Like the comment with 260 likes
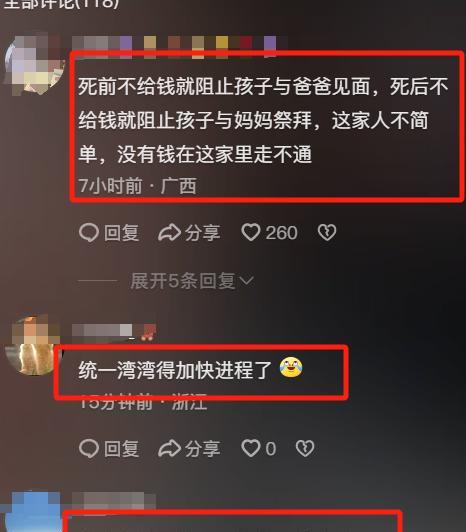The height and width of the screenshot is (532, 466). tap(251, 233)
